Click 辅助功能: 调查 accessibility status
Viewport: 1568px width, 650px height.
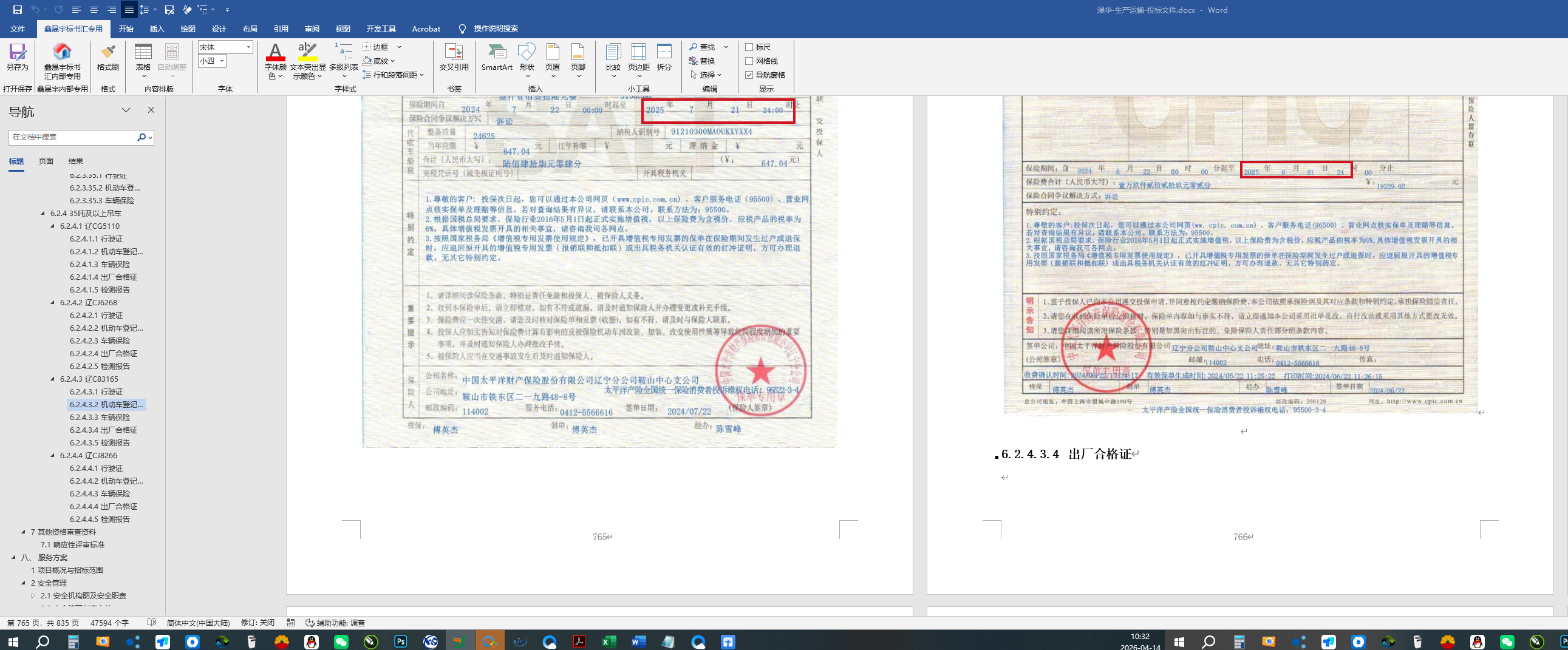[335, 623]
